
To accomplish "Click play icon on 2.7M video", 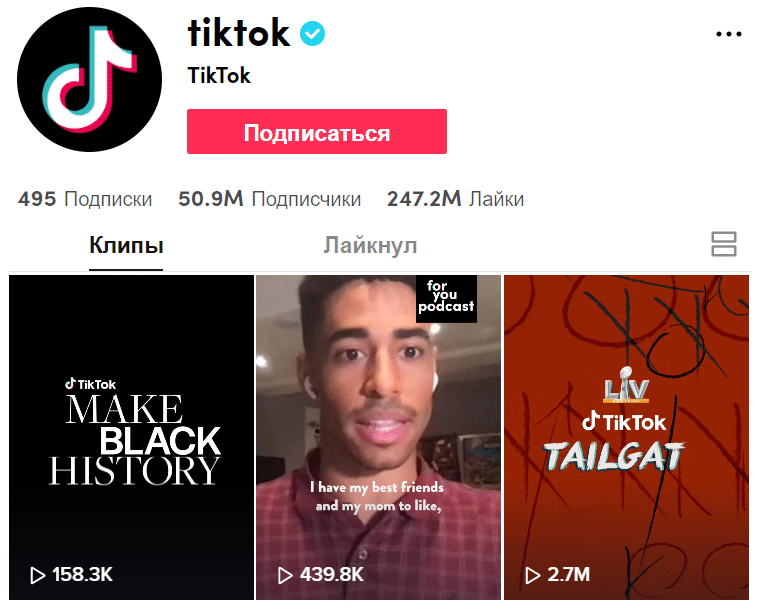I will pos(532,575).
